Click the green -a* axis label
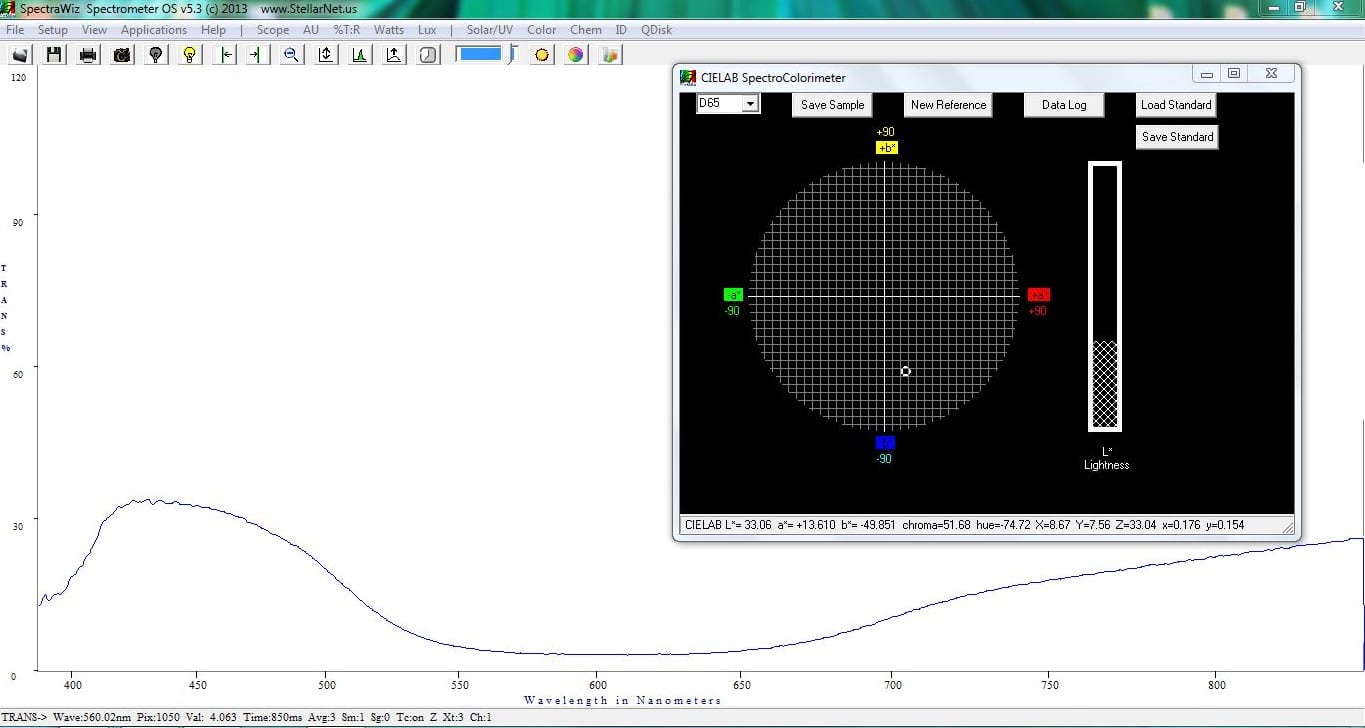This screenshot has width=1365, height=728. pos(734,295)
